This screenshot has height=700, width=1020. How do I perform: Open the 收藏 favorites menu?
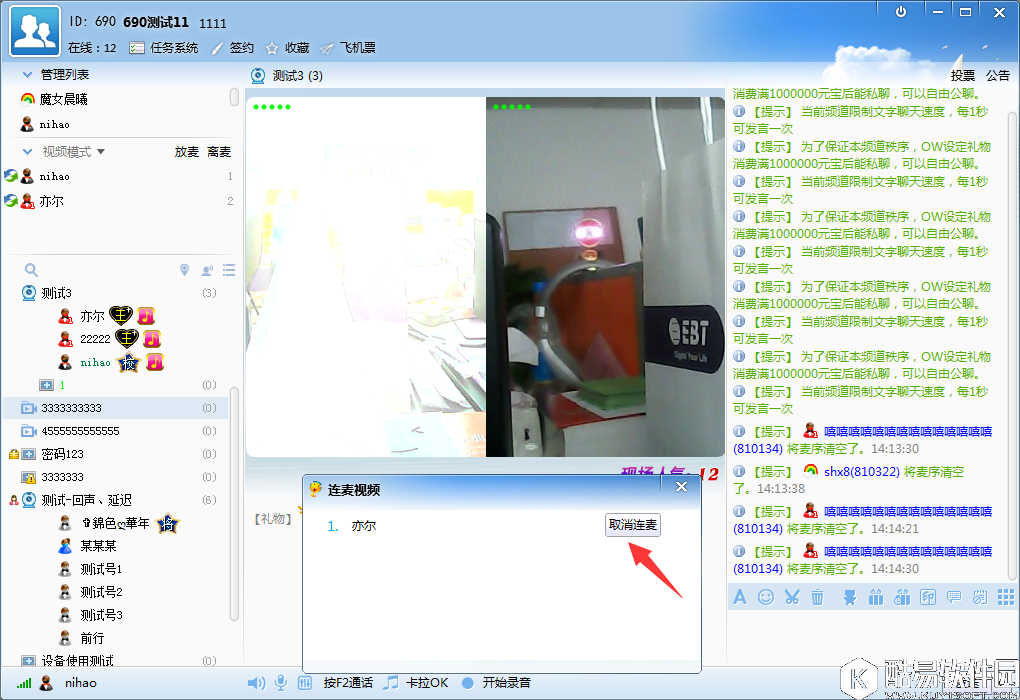point(294,46)
